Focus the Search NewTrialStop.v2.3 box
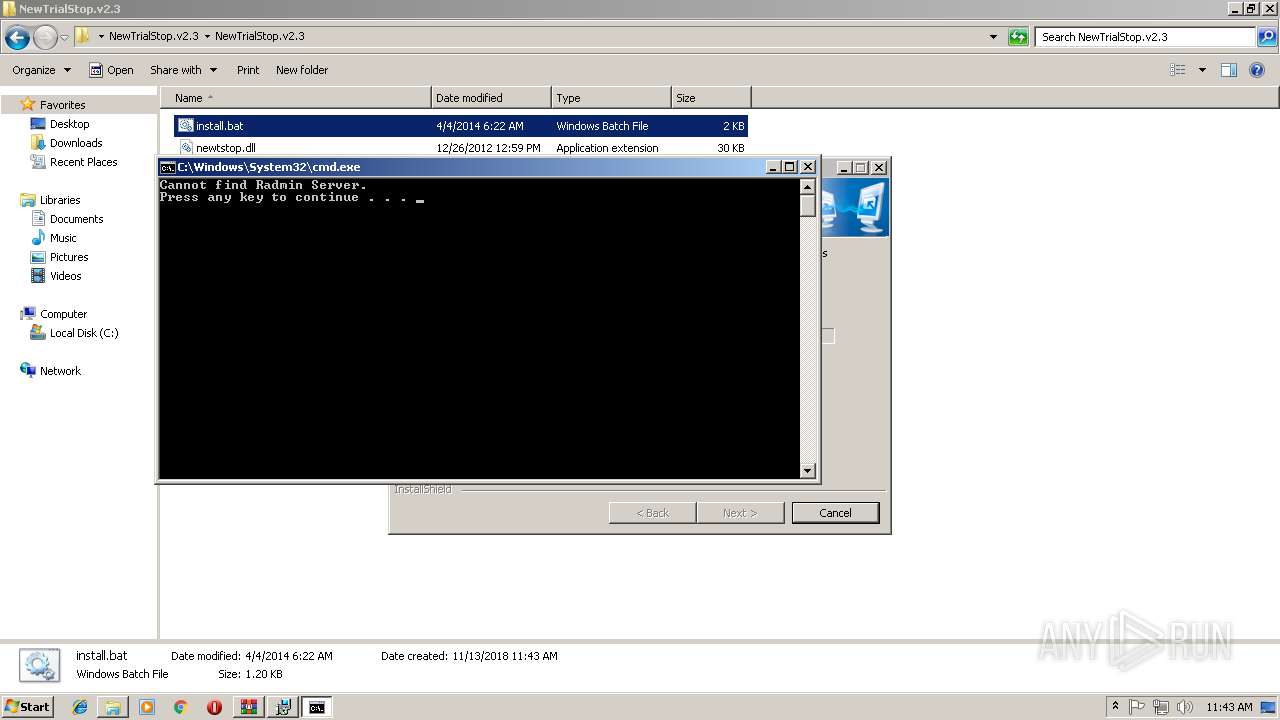 pyautogui.click(x=1145, y=37)
